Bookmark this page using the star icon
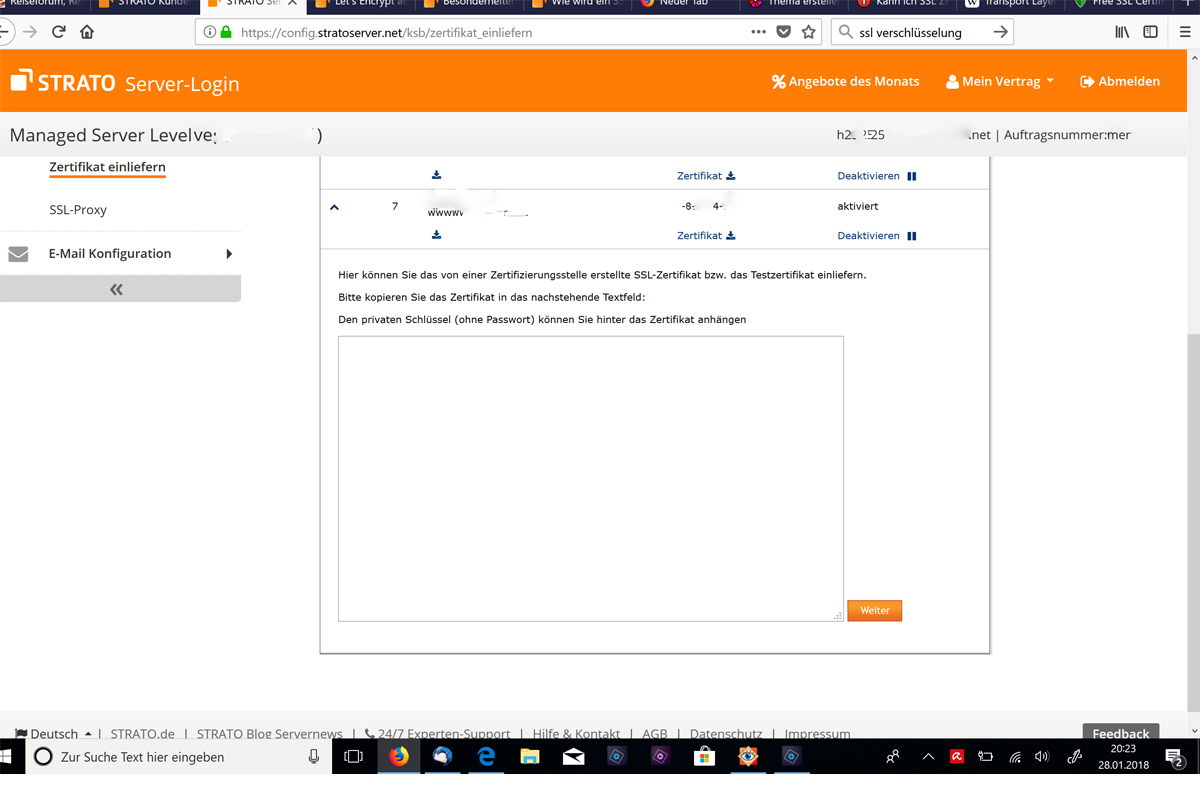1200x800 pixels. [808, 32]
